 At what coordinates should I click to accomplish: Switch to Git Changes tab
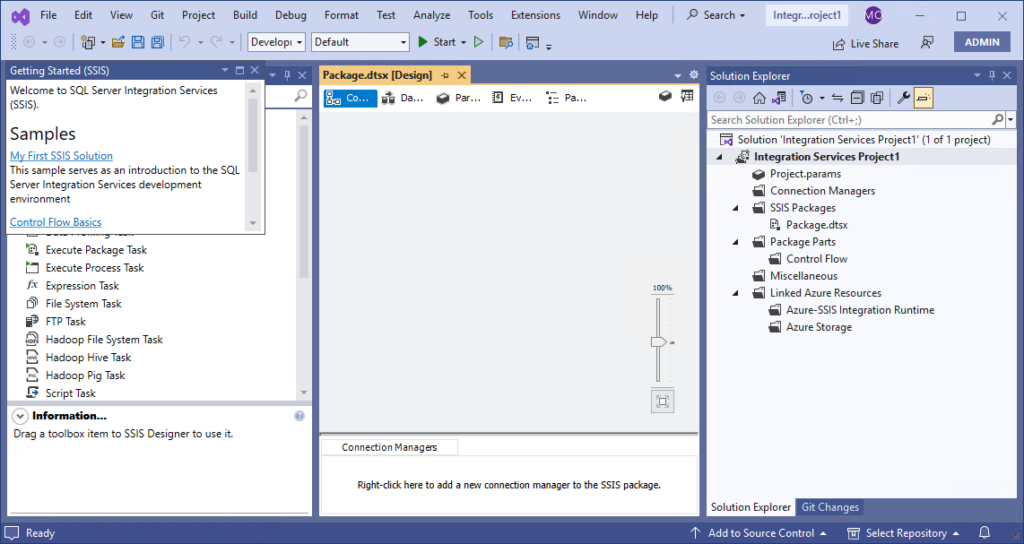pyautogui.click(x=830, y=507)
